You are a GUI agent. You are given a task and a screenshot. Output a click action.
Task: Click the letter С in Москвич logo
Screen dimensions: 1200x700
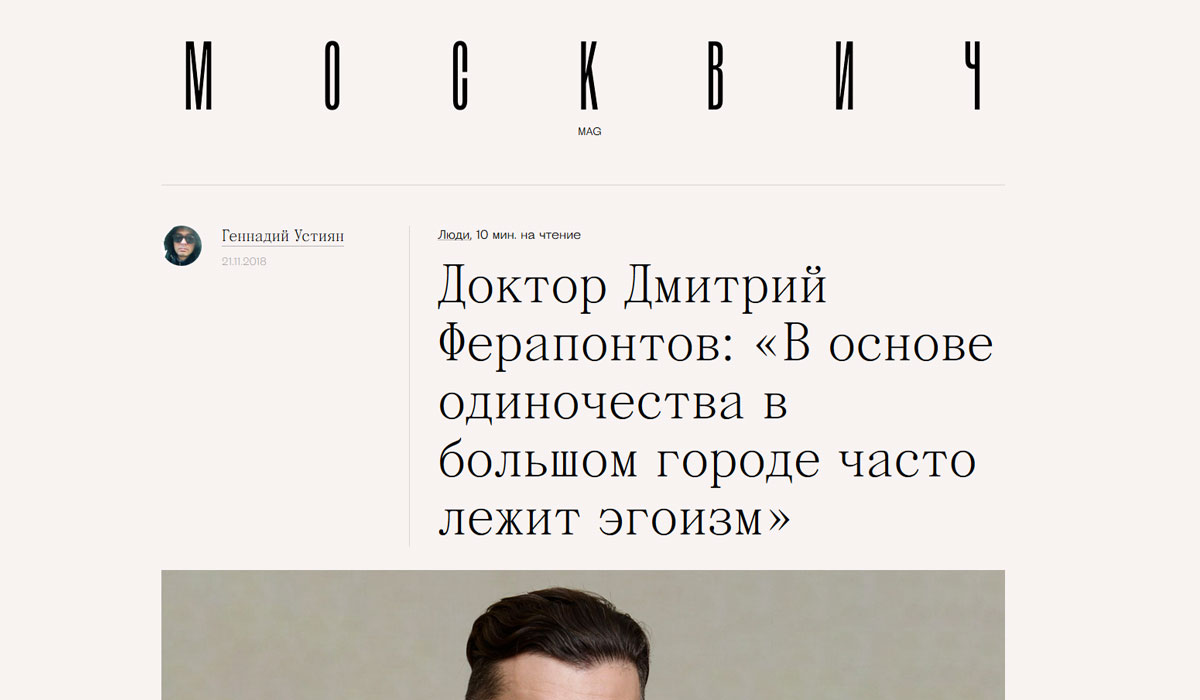point(461,76)
